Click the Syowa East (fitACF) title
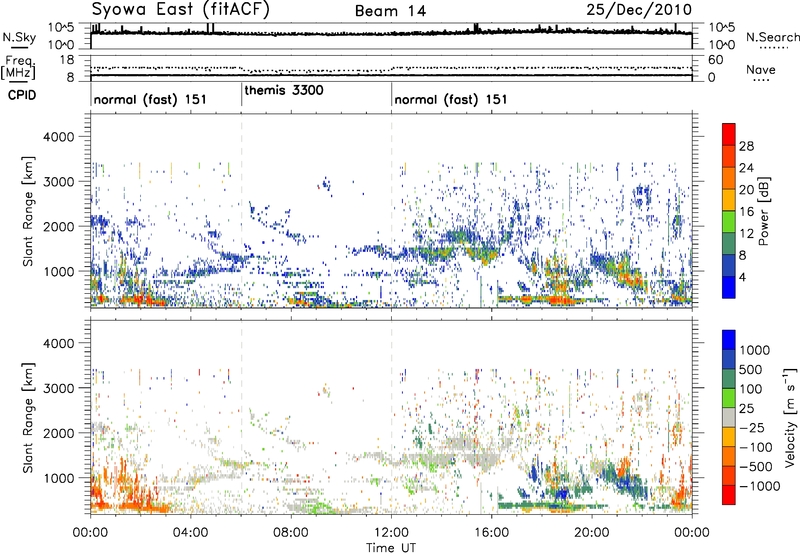This screenshot has height=554, width=800. (181, 10)
